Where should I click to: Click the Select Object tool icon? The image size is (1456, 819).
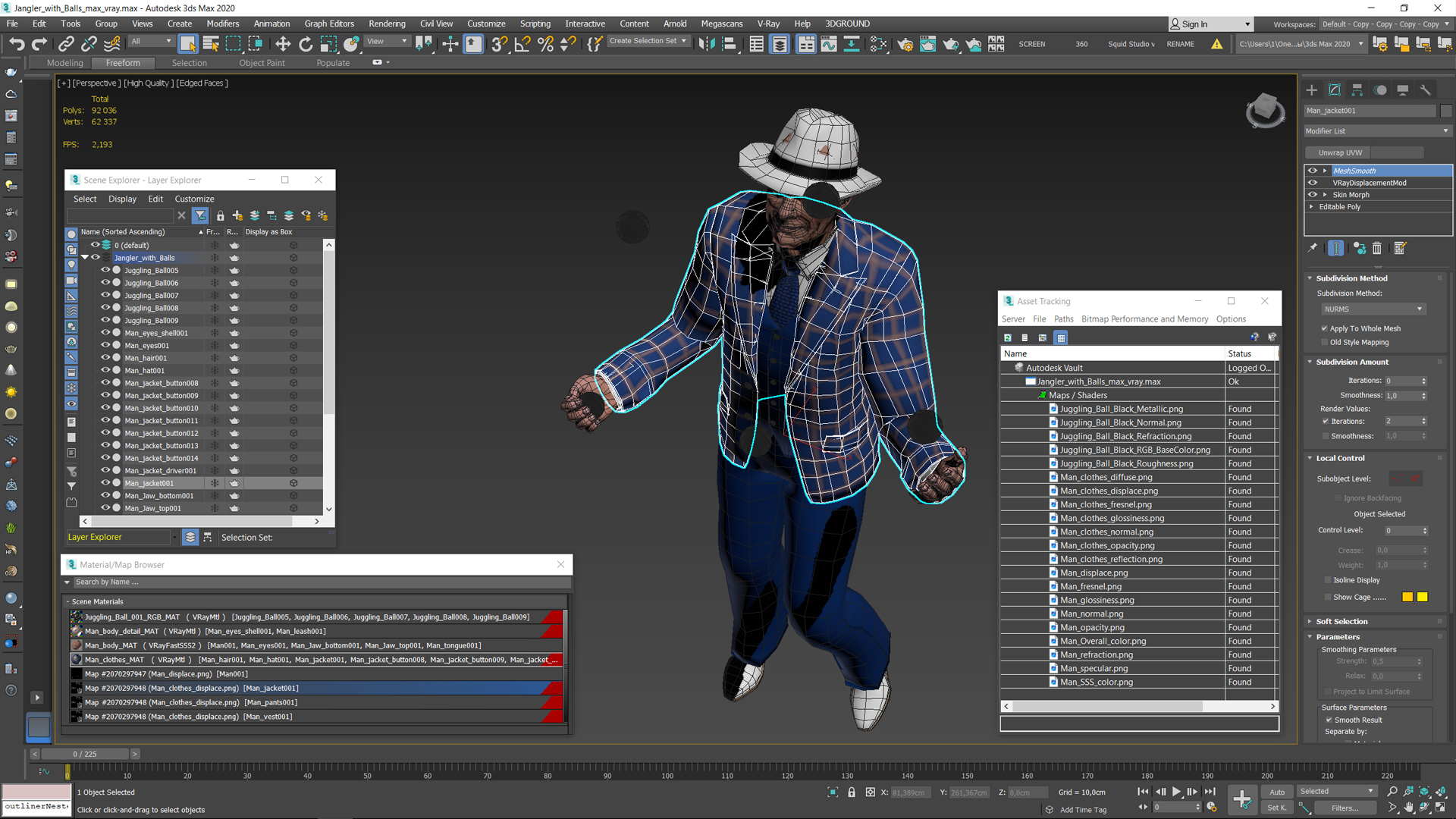[187, 44]
